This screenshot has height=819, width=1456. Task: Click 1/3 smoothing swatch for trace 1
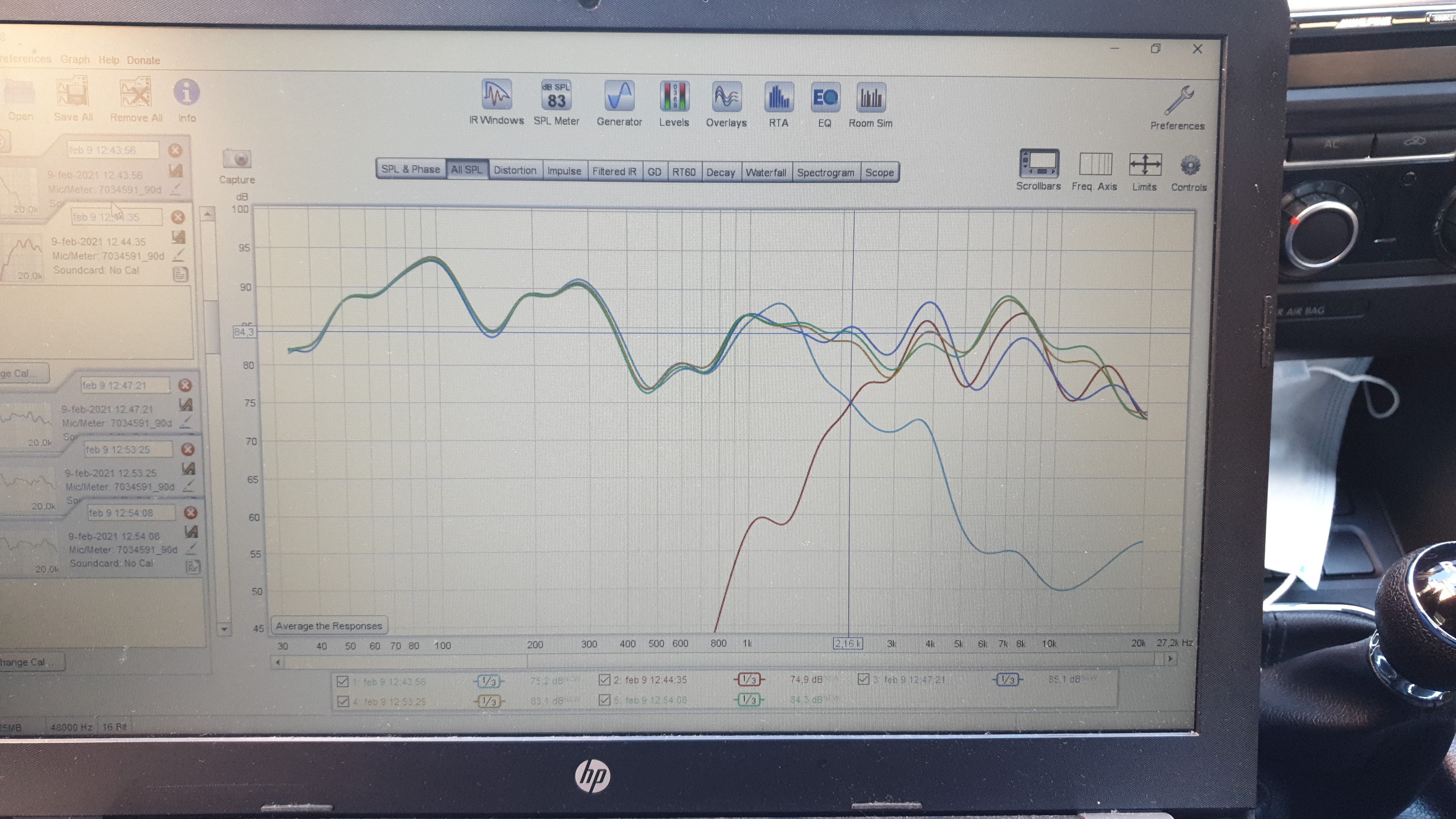[489, 681]
